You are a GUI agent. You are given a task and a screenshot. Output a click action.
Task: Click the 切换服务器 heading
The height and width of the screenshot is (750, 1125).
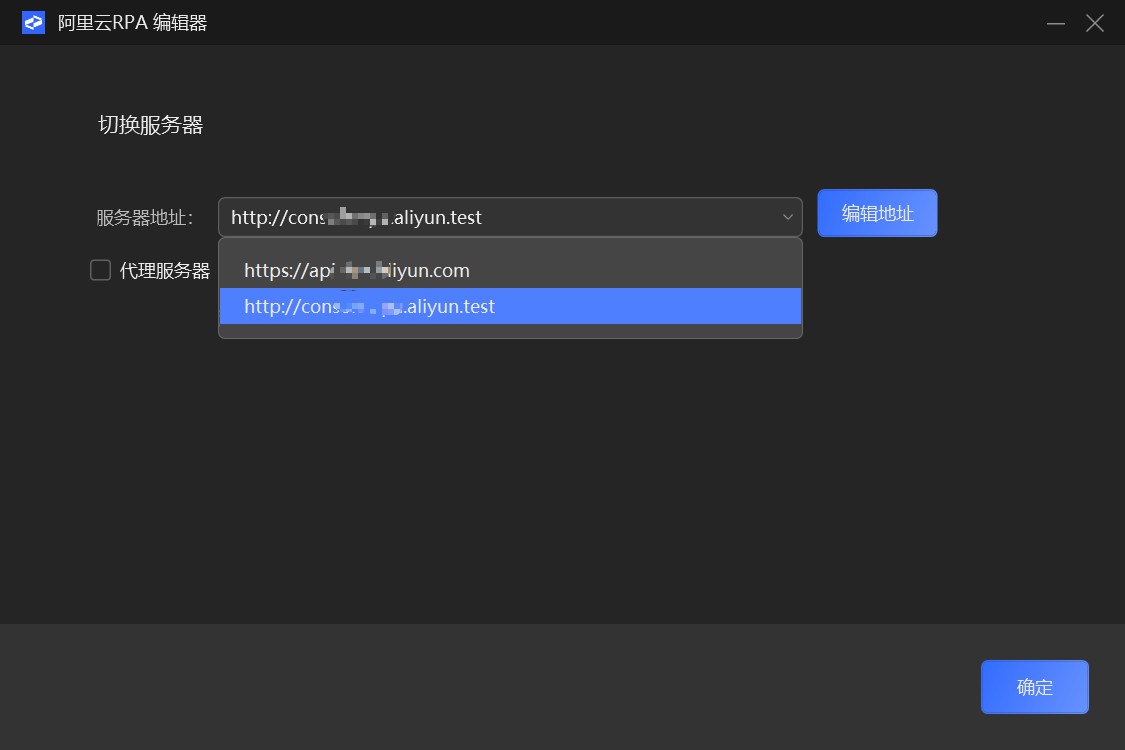point(151,125)
